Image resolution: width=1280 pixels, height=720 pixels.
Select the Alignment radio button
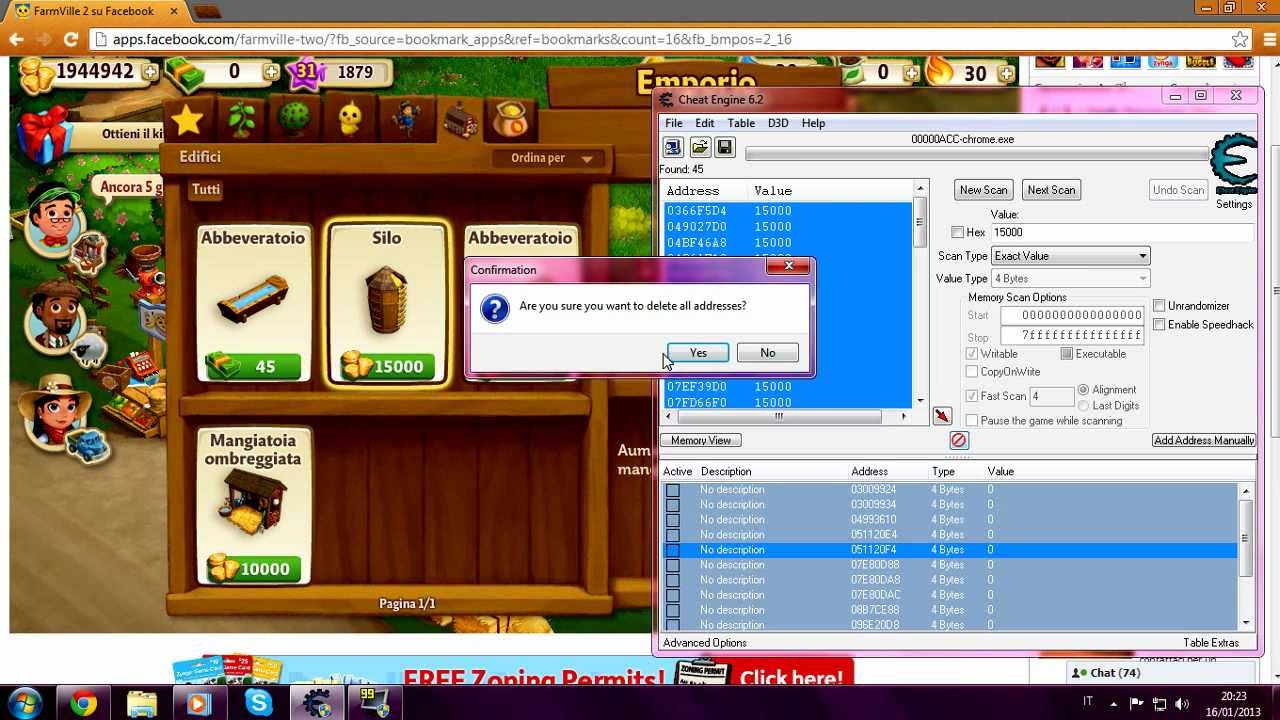(x=1084, y=390)
